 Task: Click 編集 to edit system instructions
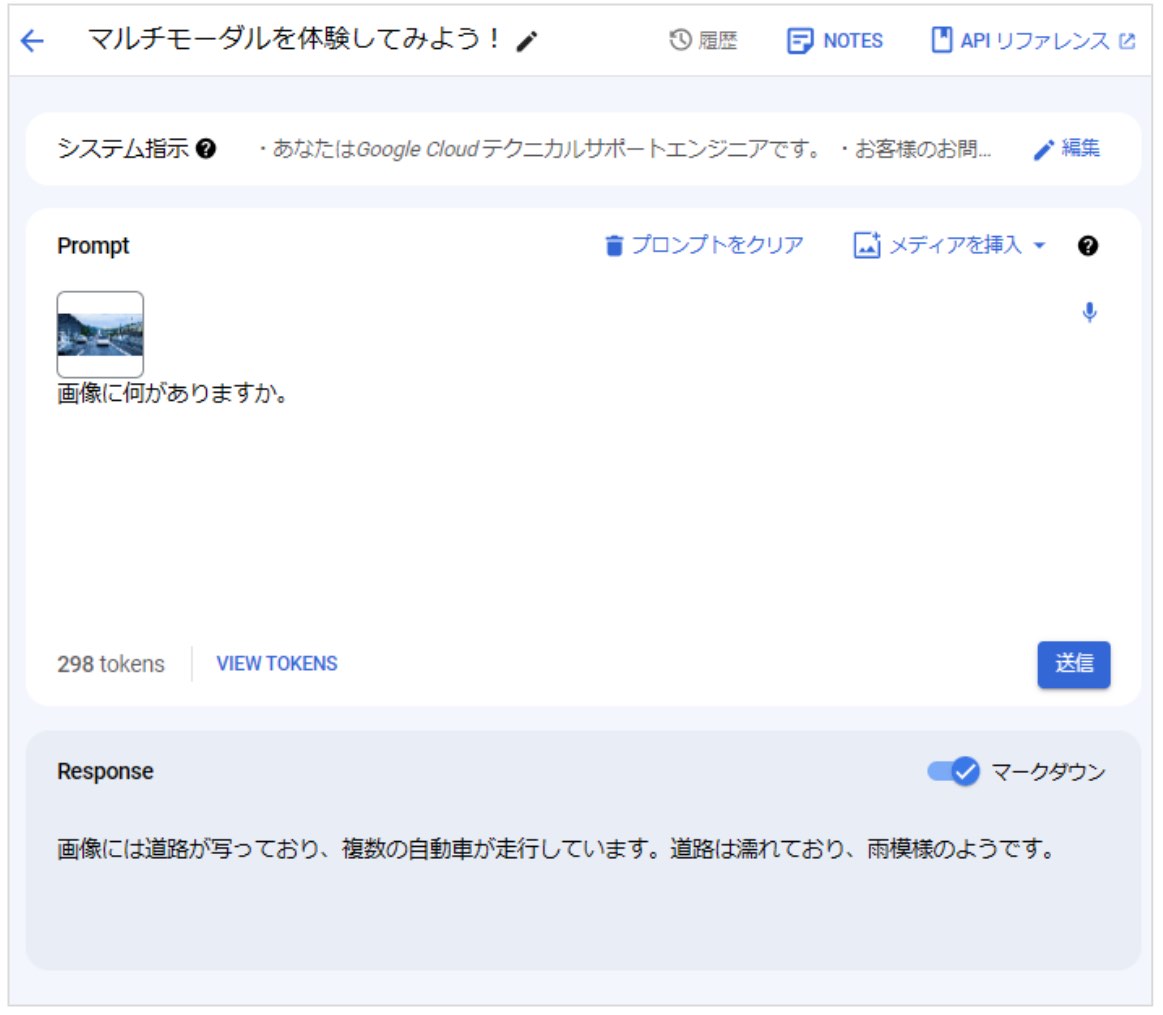[x=1067, y=149]
